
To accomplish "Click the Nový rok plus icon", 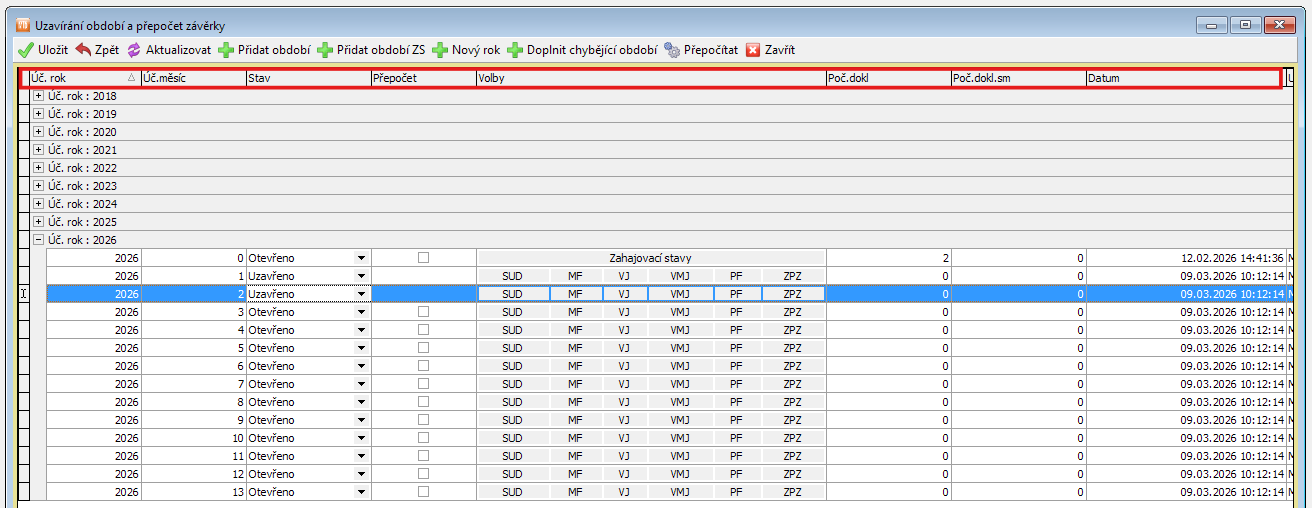I will click(440, 50).
